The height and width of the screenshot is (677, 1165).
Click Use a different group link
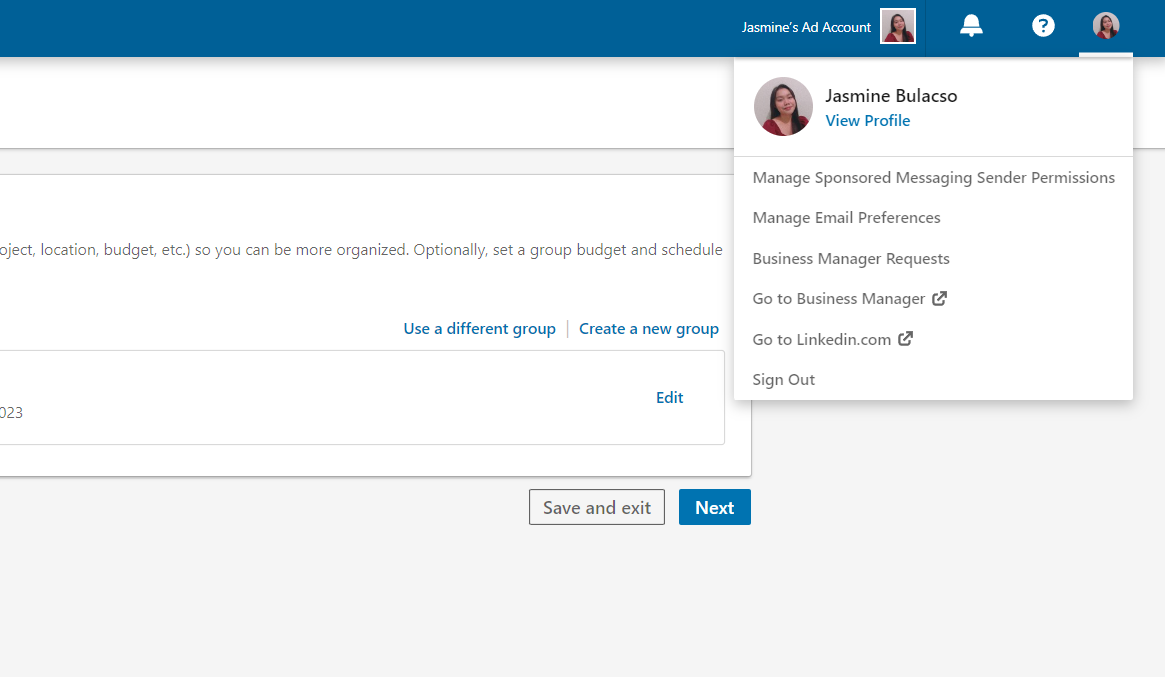(x=479, y=328)
